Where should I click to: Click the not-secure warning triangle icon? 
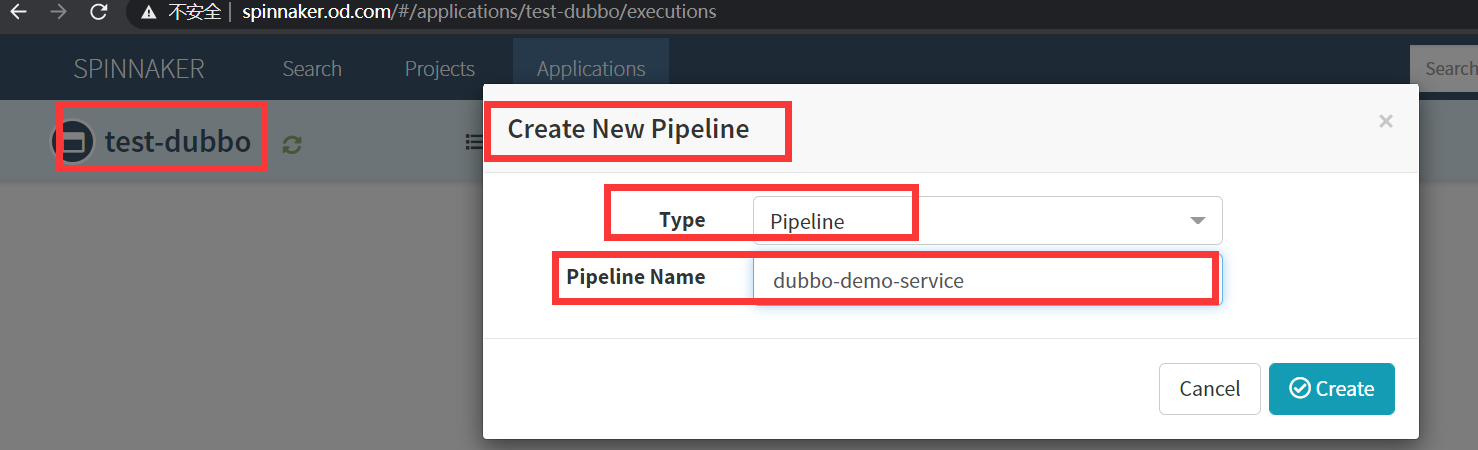pos(149,13)
